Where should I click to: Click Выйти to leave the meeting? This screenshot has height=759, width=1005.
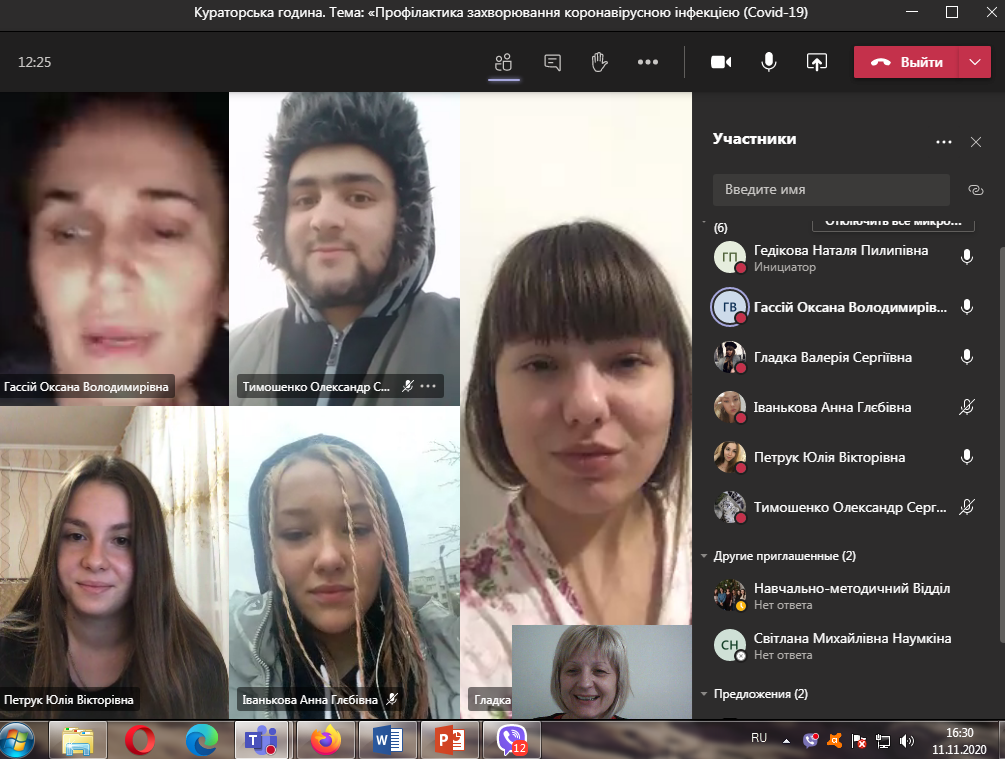pos(906,62)
